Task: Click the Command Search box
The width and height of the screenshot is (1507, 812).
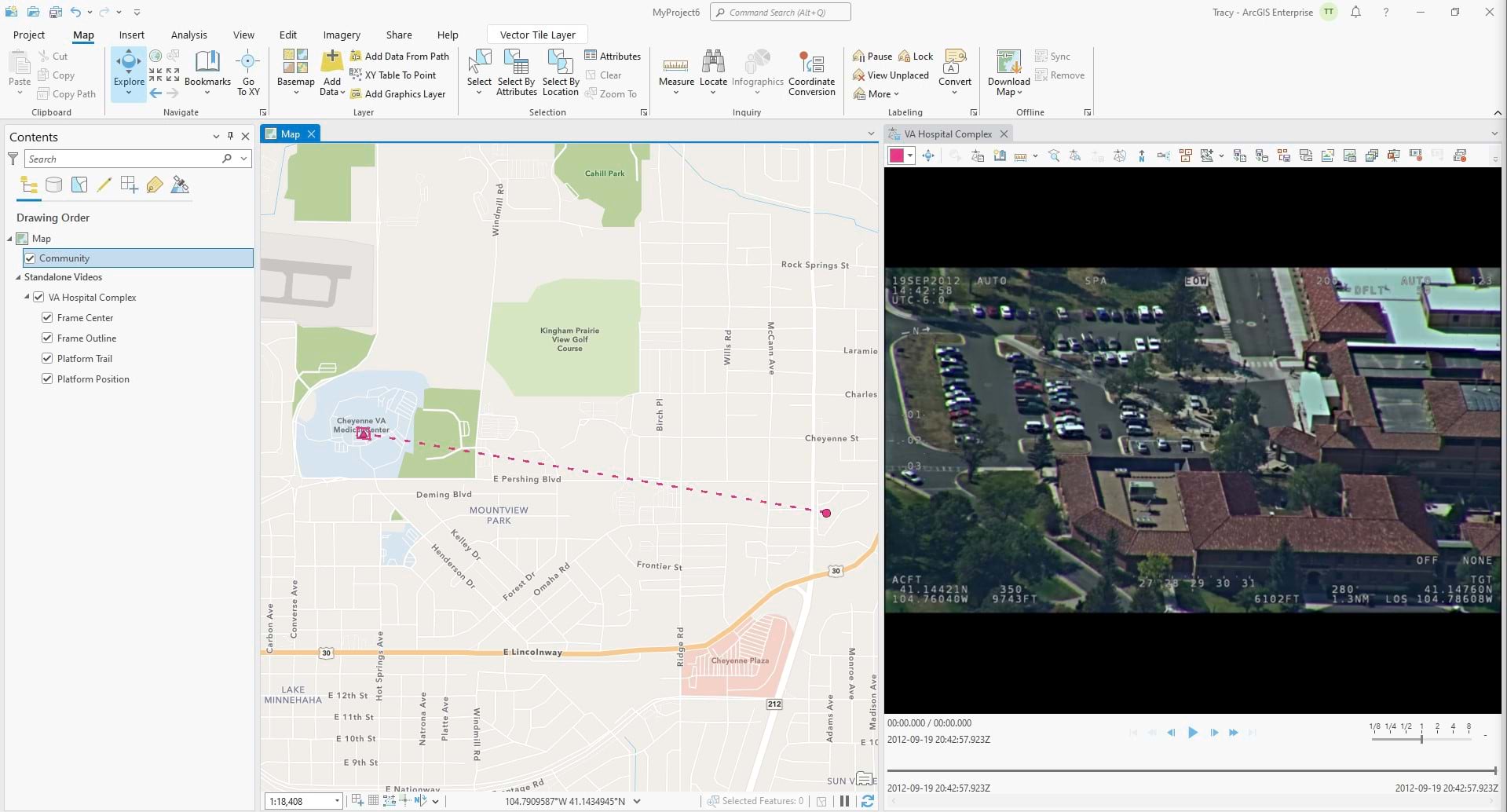Action: click(x=781, y=12)
